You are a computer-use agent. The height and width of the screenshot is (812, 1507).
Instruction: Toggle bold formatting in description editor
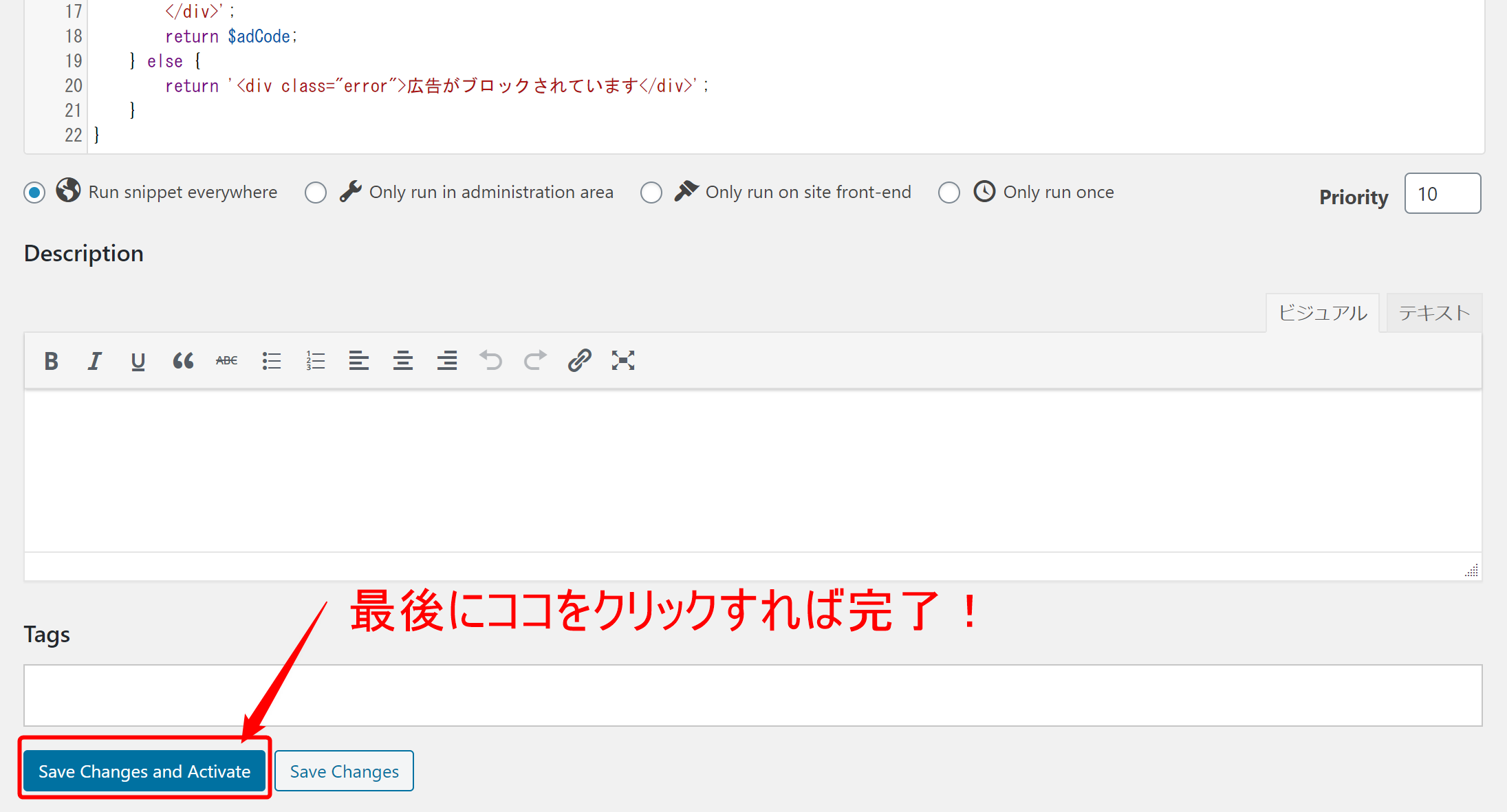click(x=51, y=361)
